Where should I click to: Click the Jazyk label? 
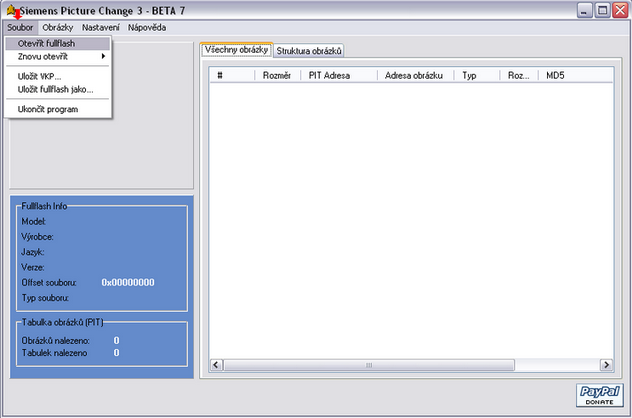(33, 252)
